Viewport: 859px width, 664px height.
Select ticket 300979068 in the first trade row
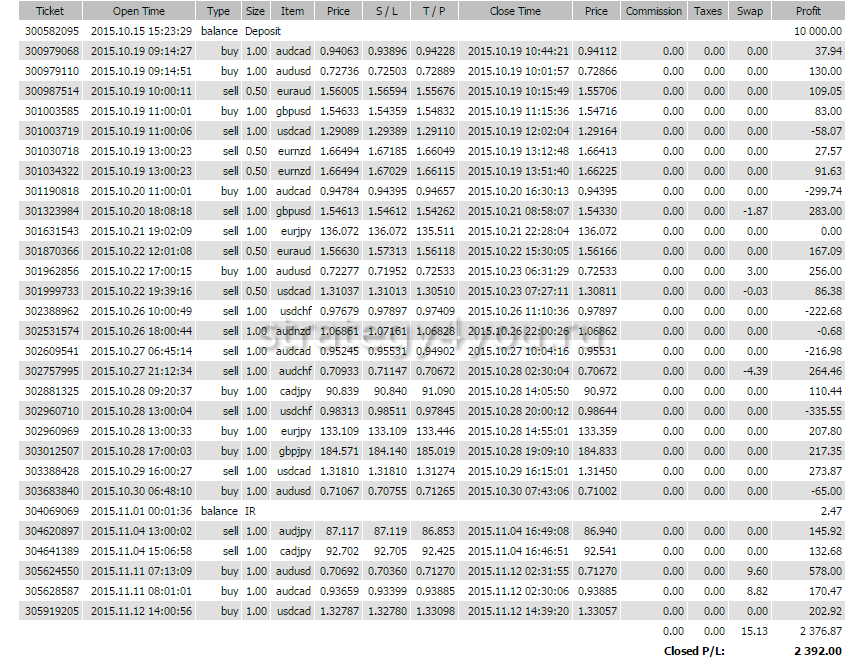pyautogui.click(x=51, y=51)
